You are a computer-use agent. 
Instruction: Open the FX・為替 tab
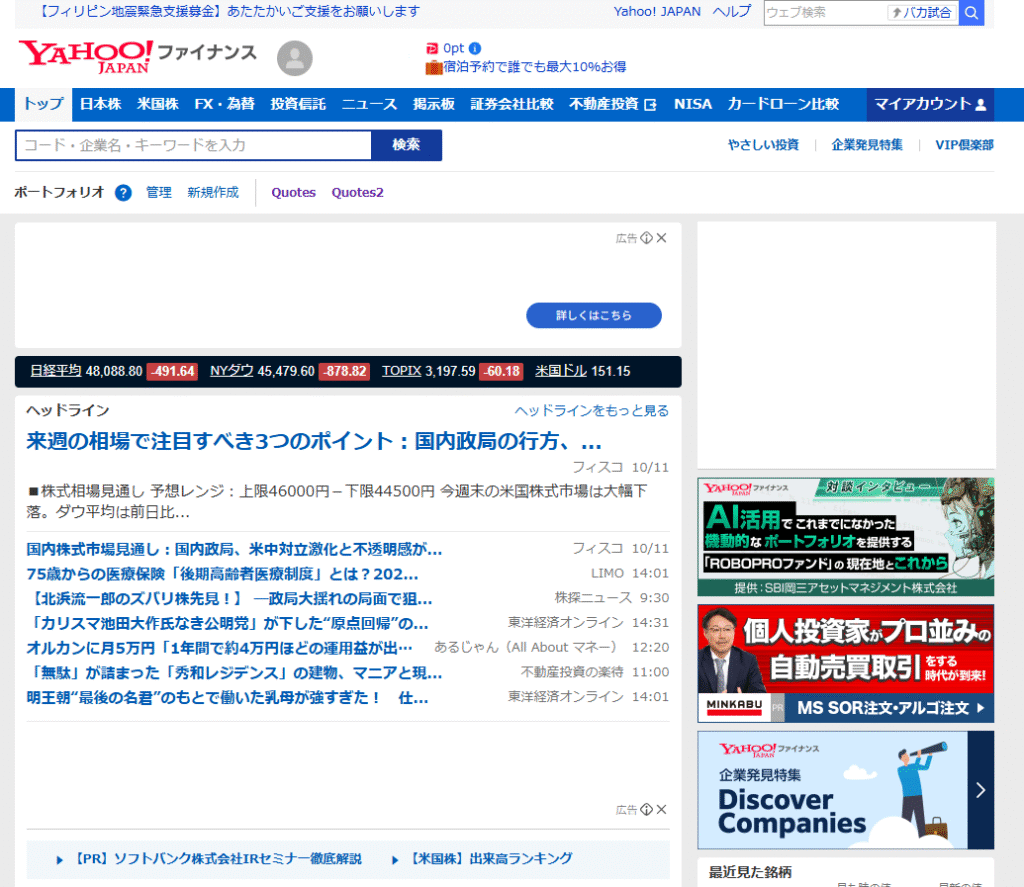224,104
